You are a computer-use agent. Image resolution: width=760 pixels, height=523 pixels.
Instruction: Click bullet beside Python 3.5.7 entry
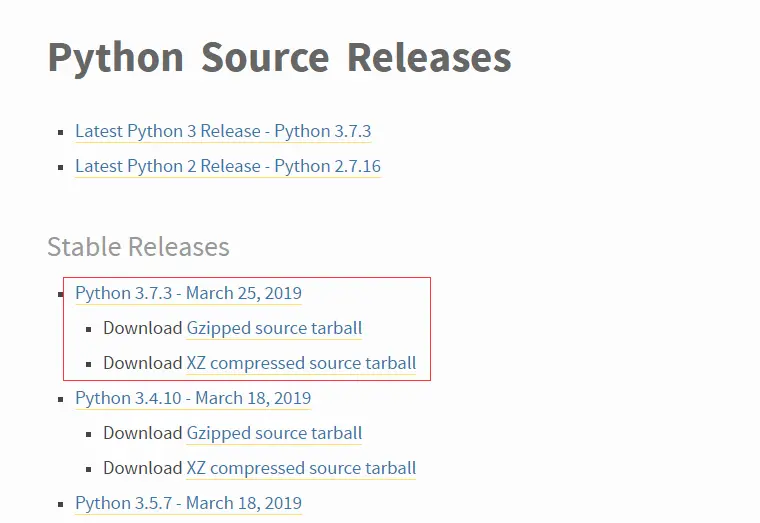[x=63, y=504]
